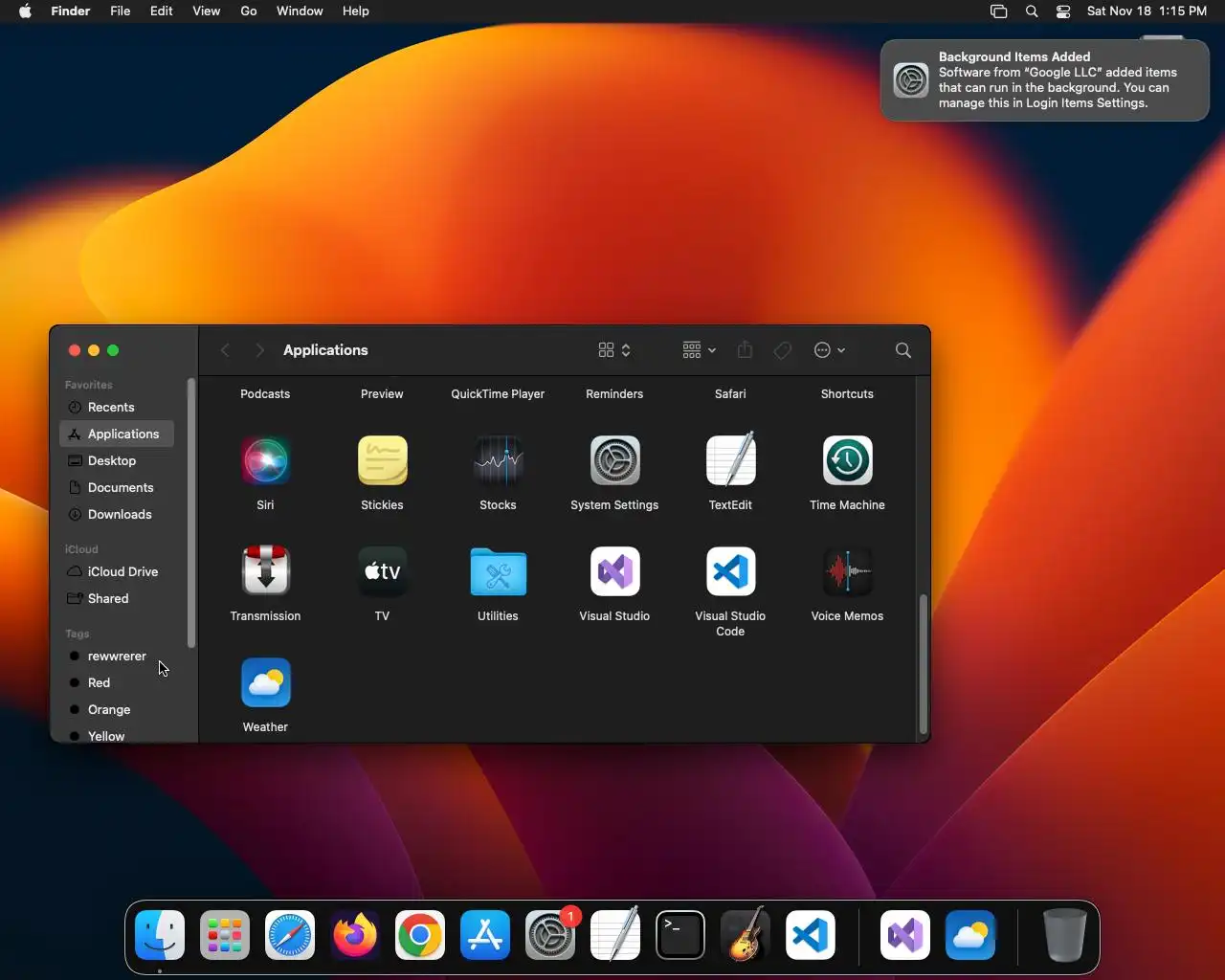Screen dimensions: 1225x980
Task: Open the view mode switcher dropdown
Action: pyautogui.click(x=614, y=350)
